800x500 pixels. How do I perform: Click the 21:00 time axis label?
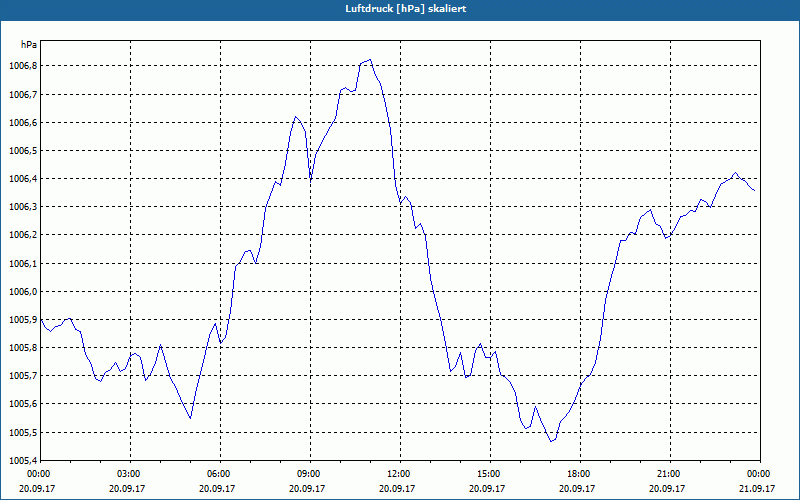point(670,474)
